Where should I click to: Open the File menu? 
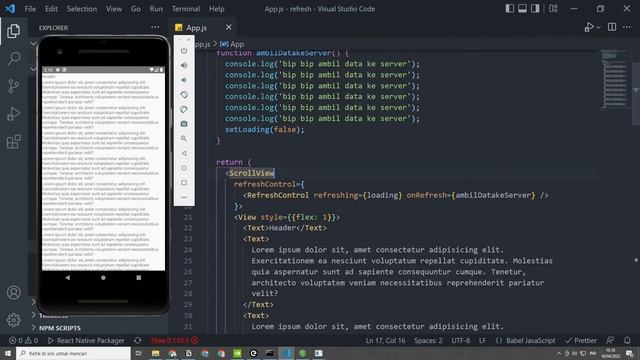tap(30, 9)
